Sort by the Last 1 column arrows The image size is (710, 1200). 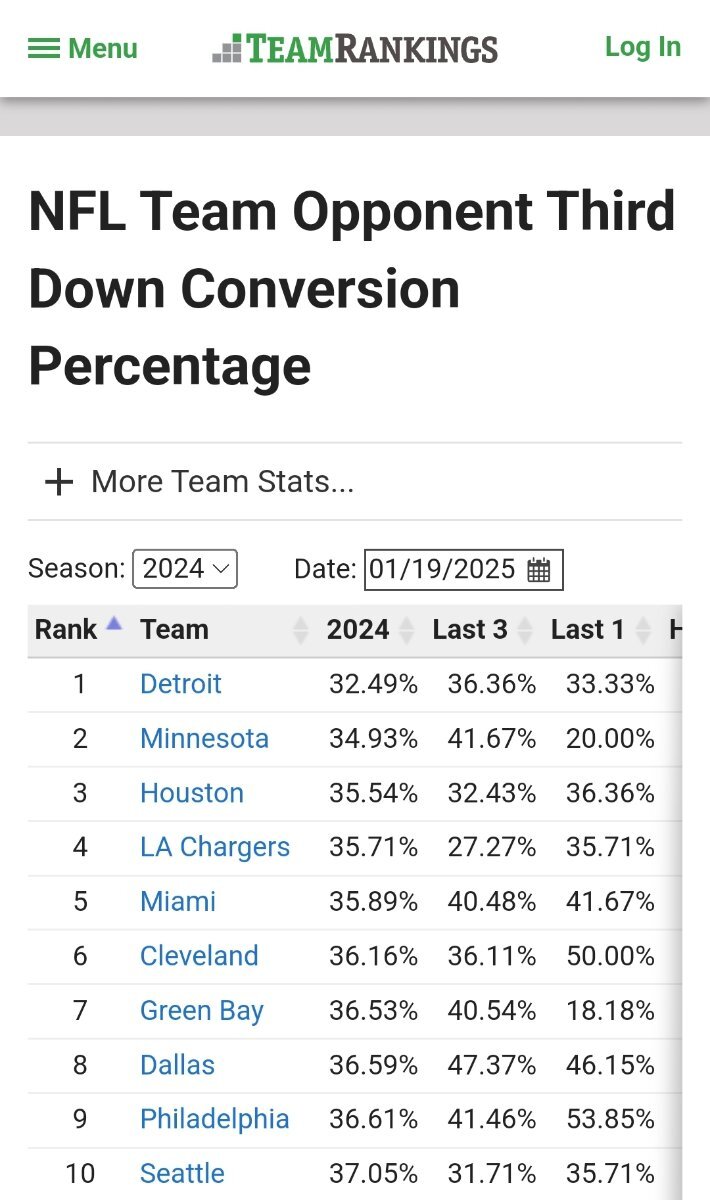coord(643,630)
